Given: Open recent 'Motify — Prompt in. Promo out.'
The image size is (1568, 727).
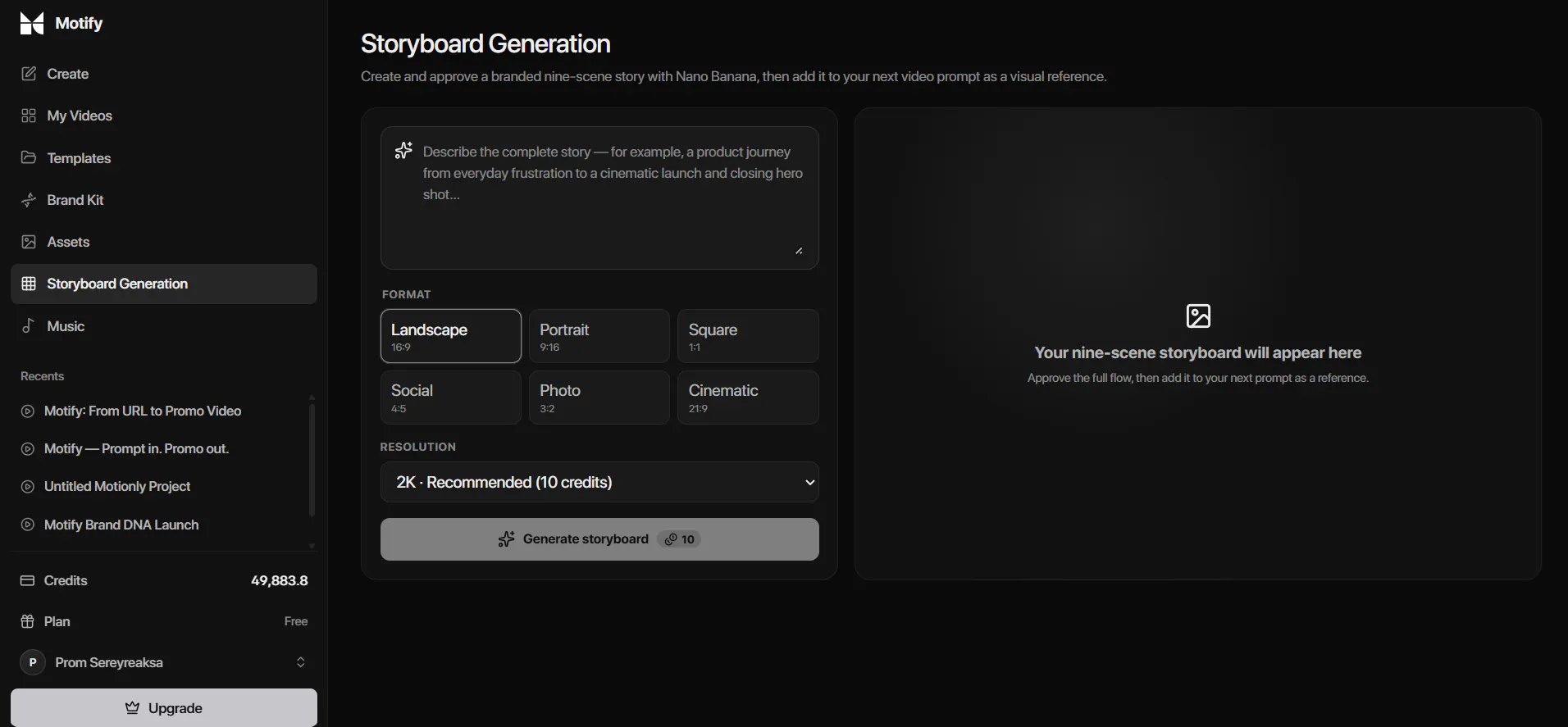Looking at the screenshot, I should coord(136,448).
